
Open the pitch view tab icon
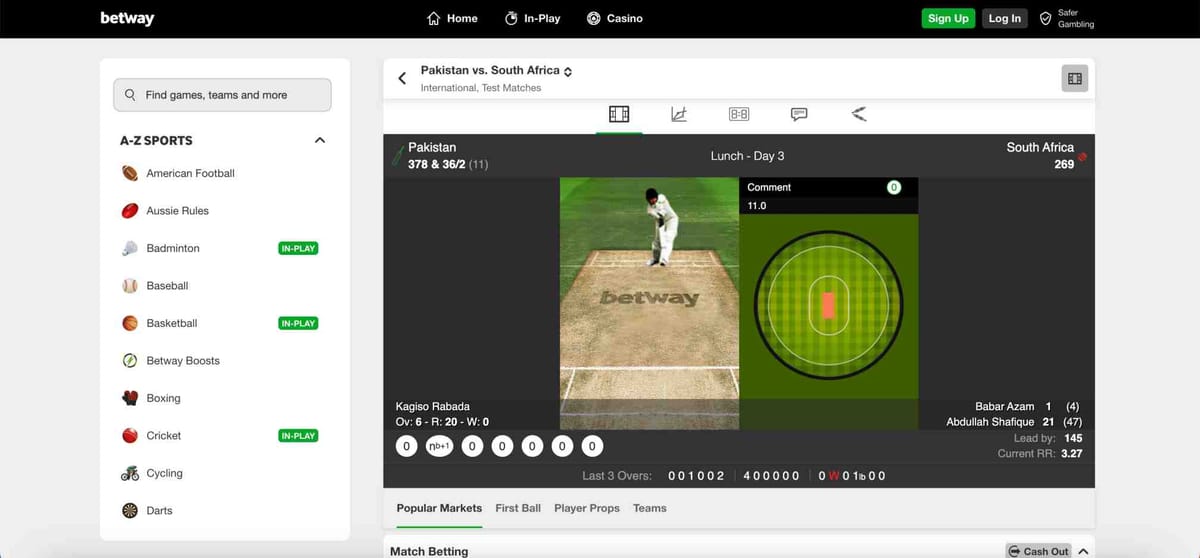point(619,114)
